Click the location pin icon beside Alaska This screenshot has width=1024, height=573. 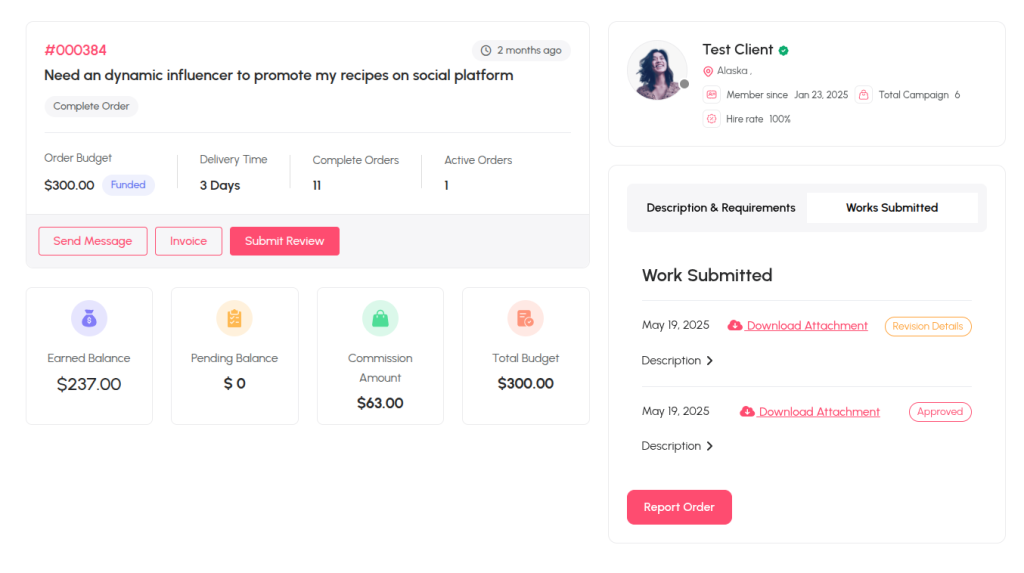708,71
